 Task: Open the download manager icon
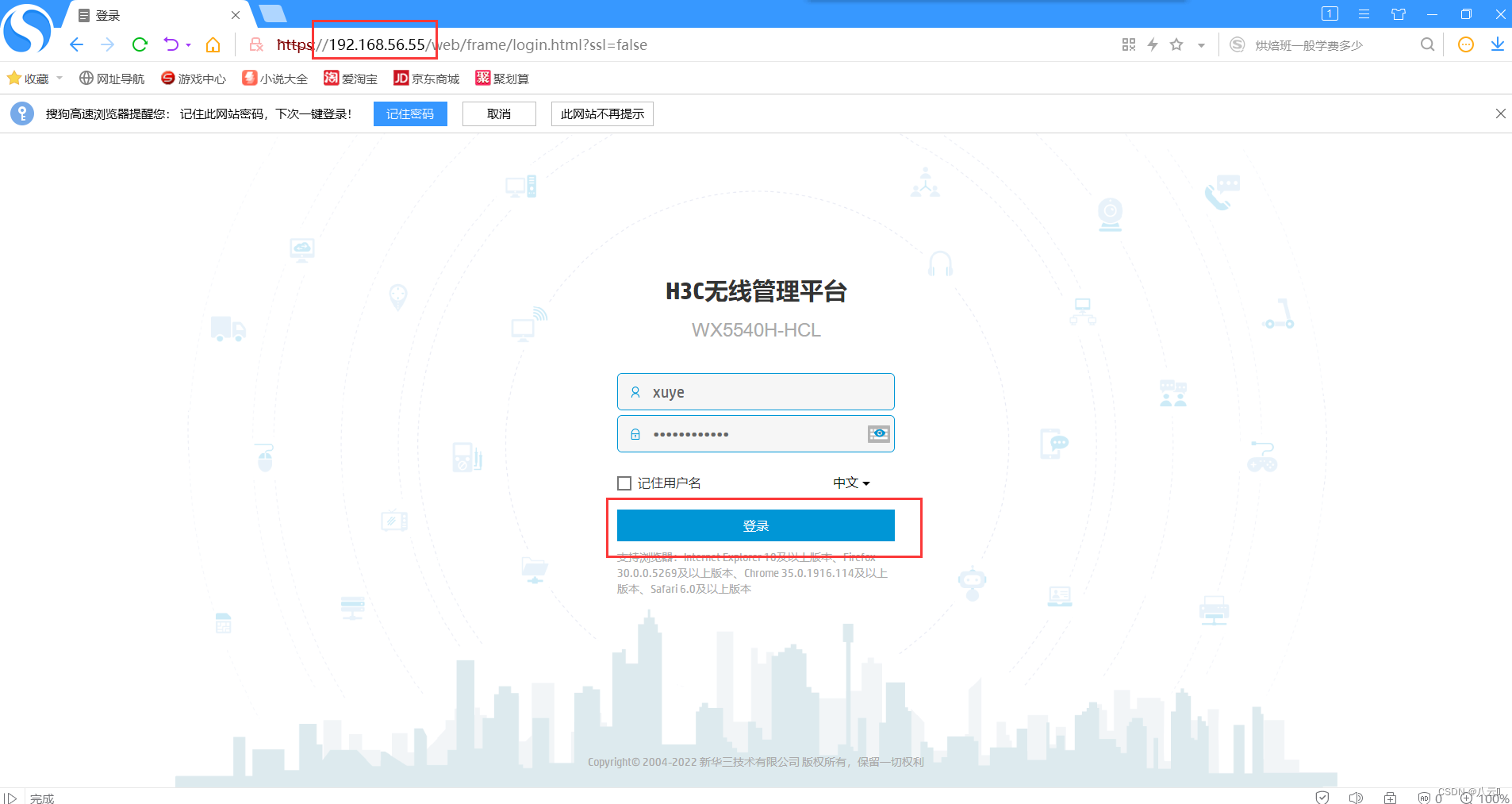1499,44
